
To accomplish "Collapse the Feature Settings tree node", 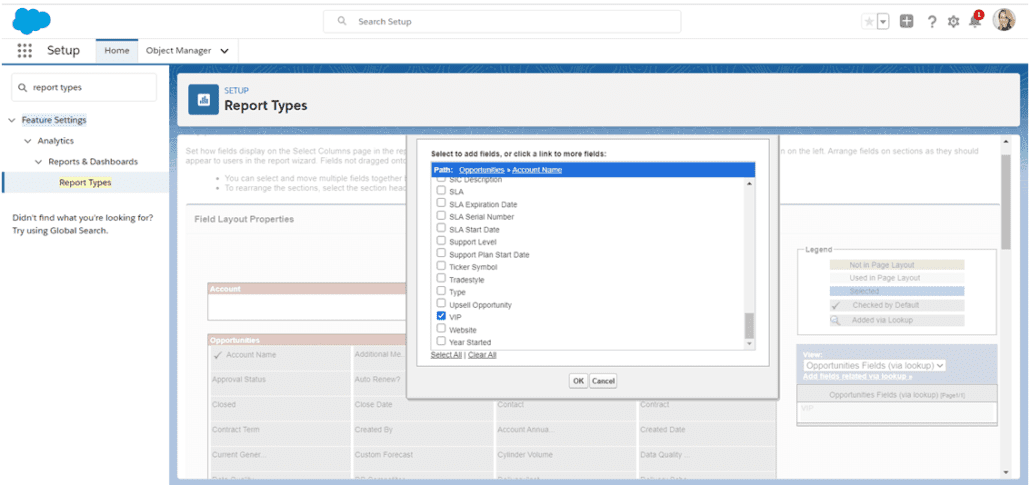I will pyautogui.click(x=12, y=120).
